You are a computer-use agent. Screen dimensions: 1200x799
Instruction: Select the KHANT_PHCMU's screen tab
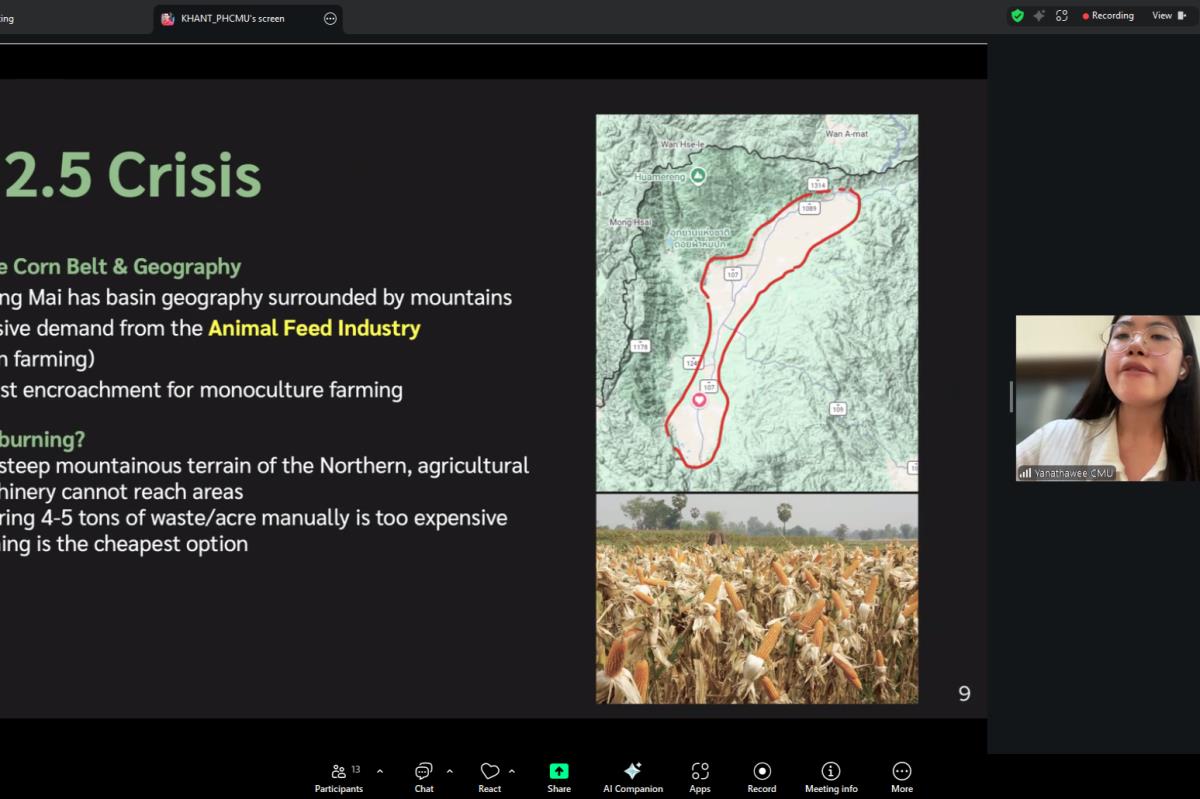pos(235,18)
